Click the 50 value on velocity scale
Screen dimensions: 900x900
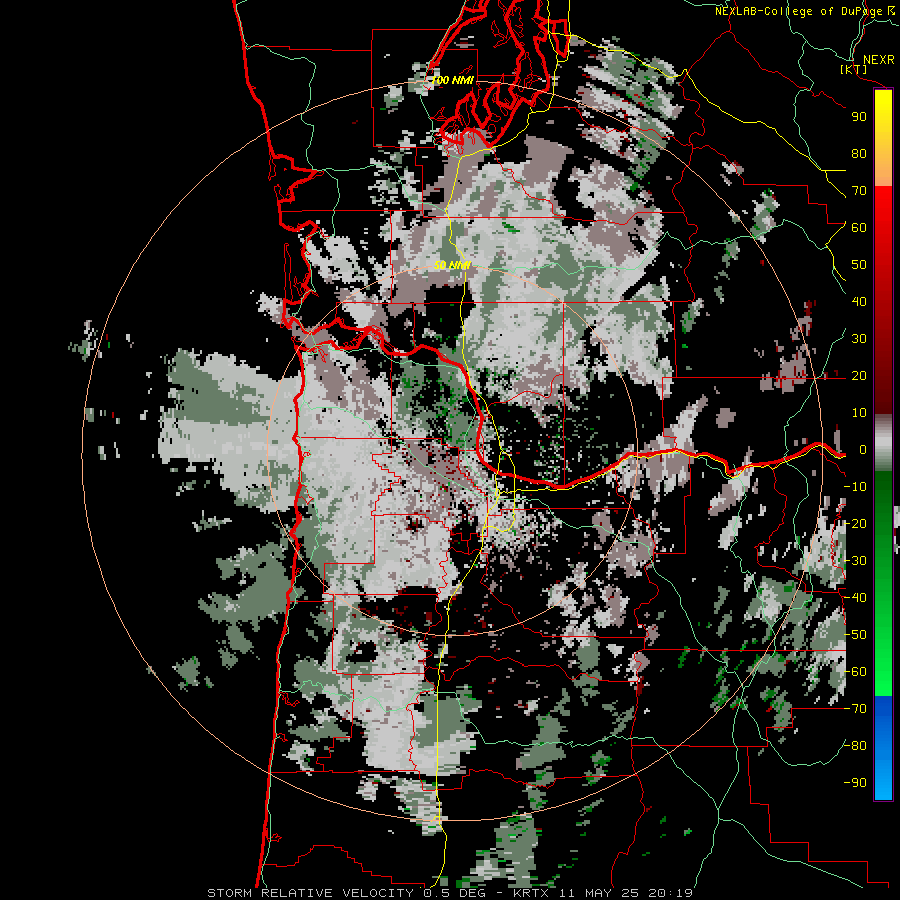click(x=859, y=265)
